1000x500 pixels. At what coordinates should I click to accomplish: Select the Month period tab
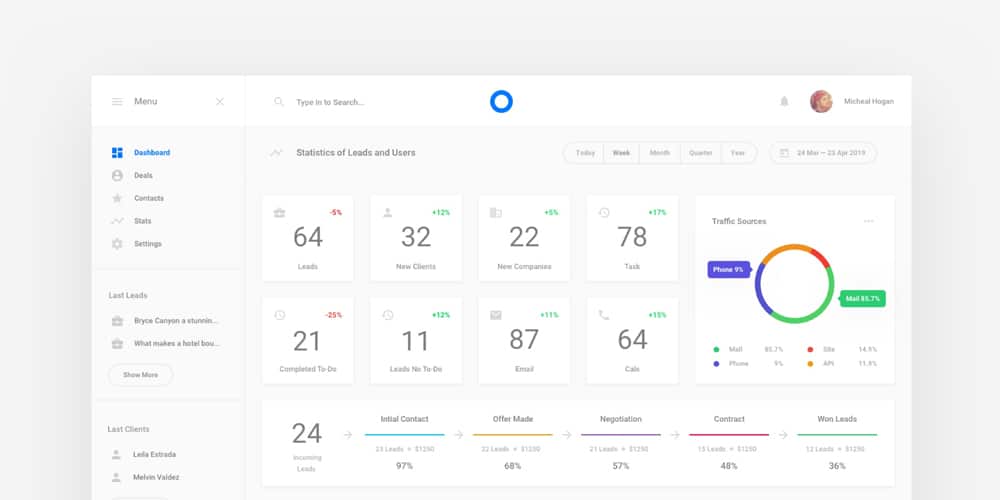pyautogui.click(x=659, y=153)
